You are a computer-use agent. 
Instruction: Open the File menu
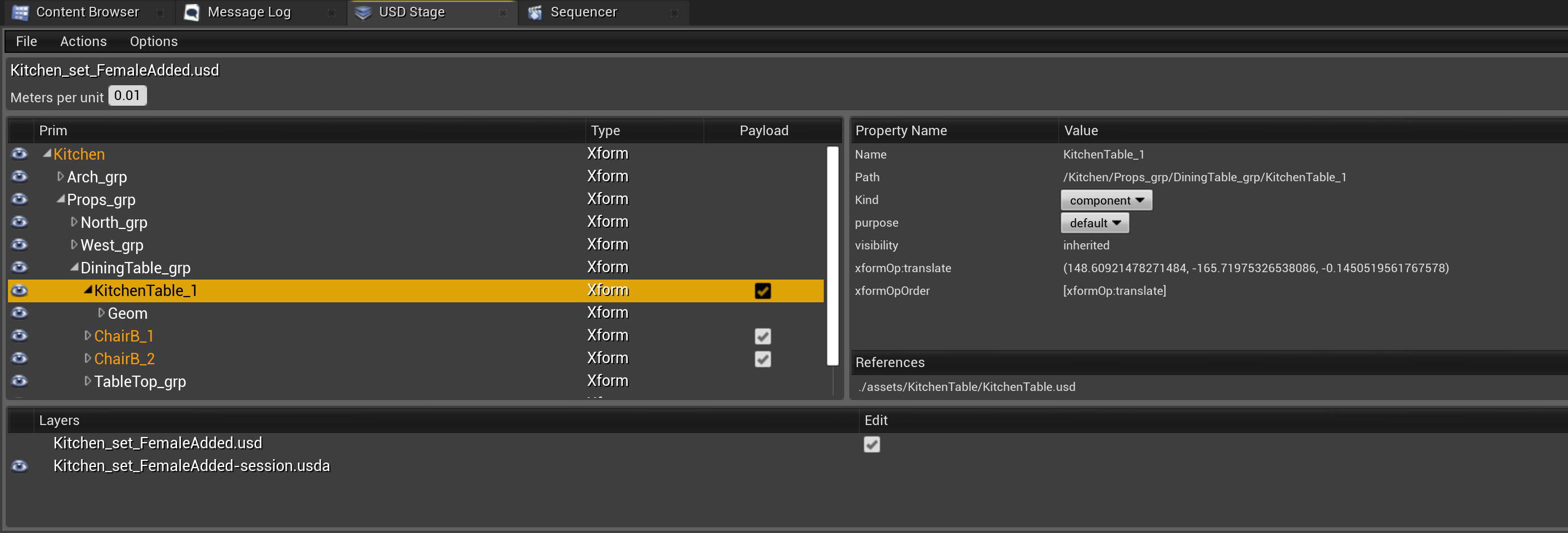(26, 41)
